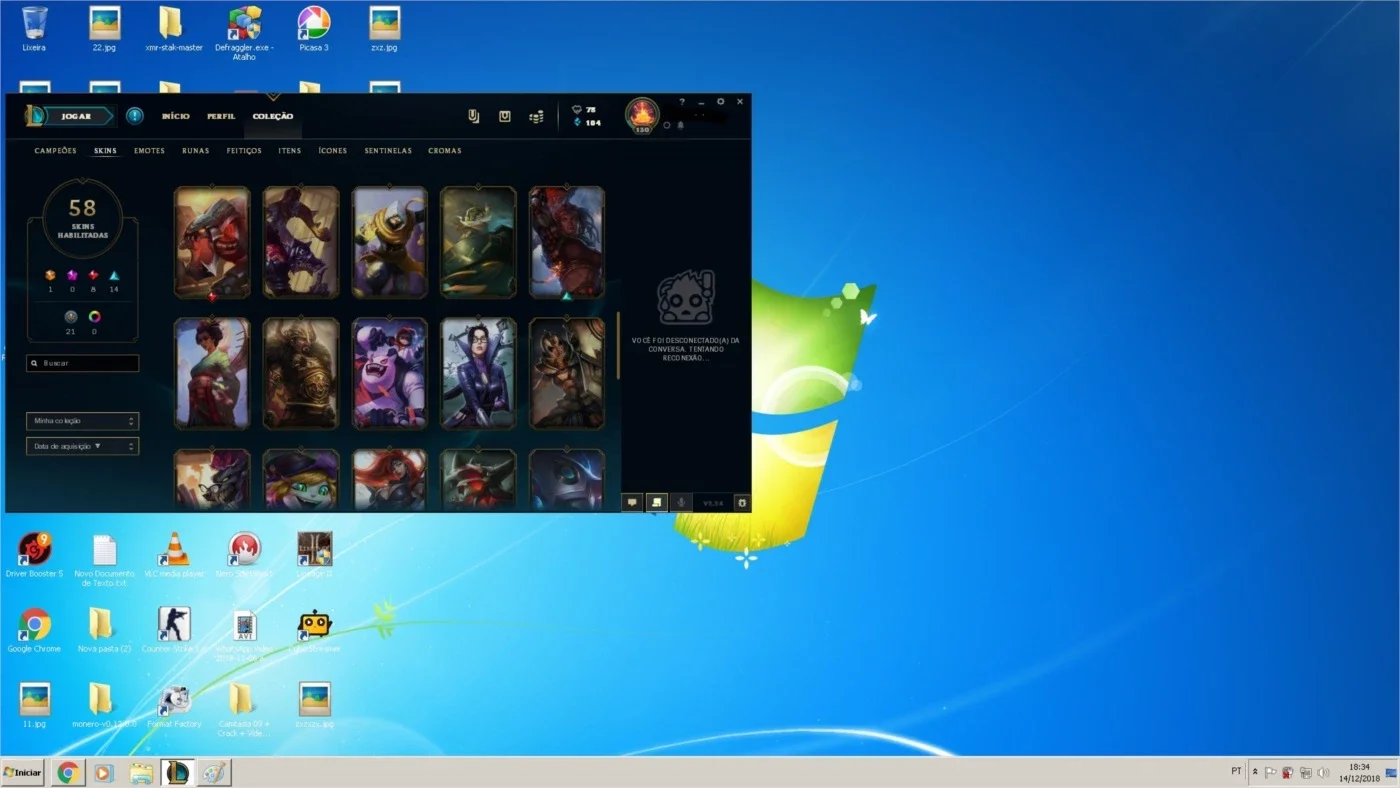
Task: Open client settings gear beside the help icon
Action: [720, 102]
